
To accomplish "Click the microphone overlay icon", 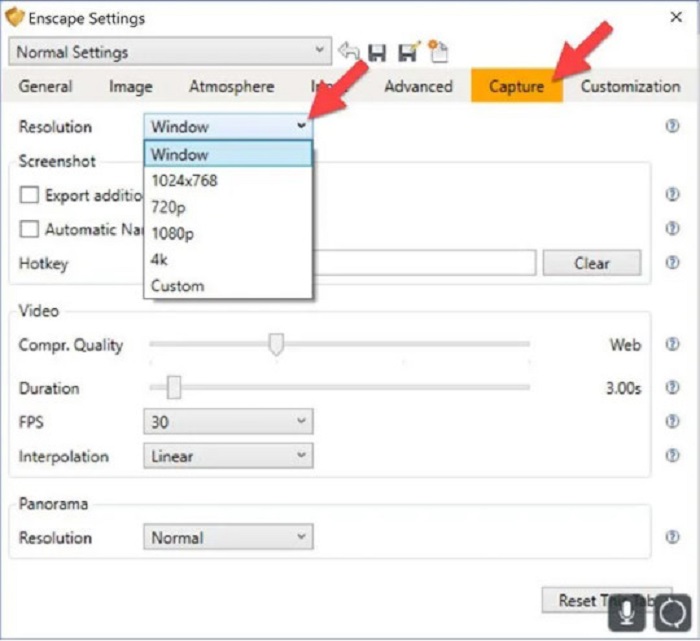I will (626, 610).
